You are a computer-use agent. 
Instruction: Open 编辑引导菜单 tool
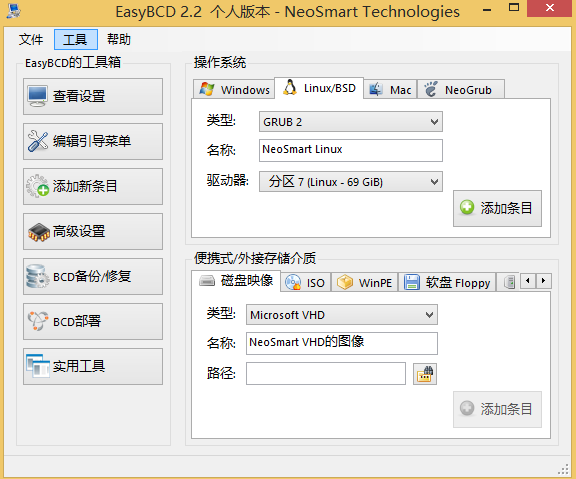click(x=93, y=141)
